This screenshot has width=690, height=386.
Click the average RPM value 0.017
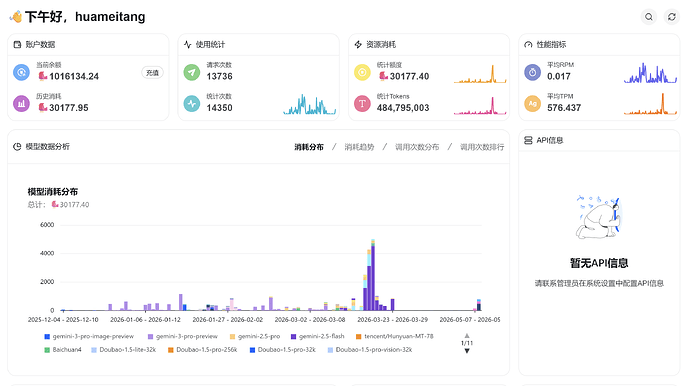pos(559,76)
